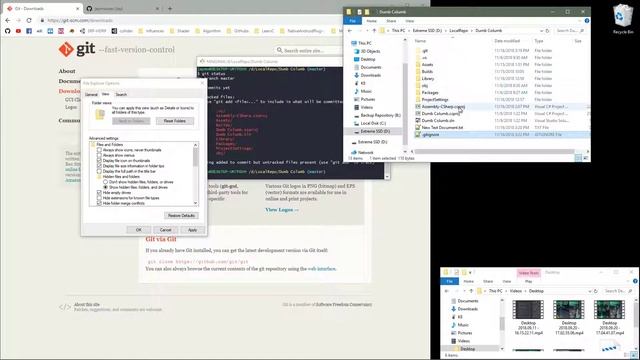This screenshot has height=360, width=640.
Task: Click the 3D Objects icon in Dumb Column explorer
Action: coord(356,51)
